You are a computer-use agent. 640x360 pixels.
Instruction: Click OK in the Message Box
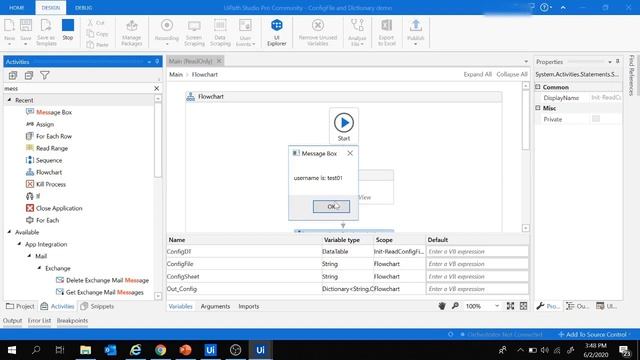coord(331,207)
